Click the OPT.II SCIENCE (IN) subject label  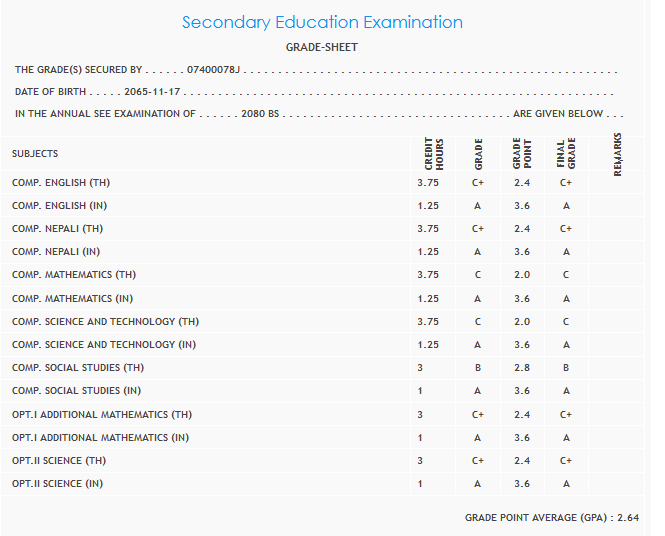click(57, 484)
